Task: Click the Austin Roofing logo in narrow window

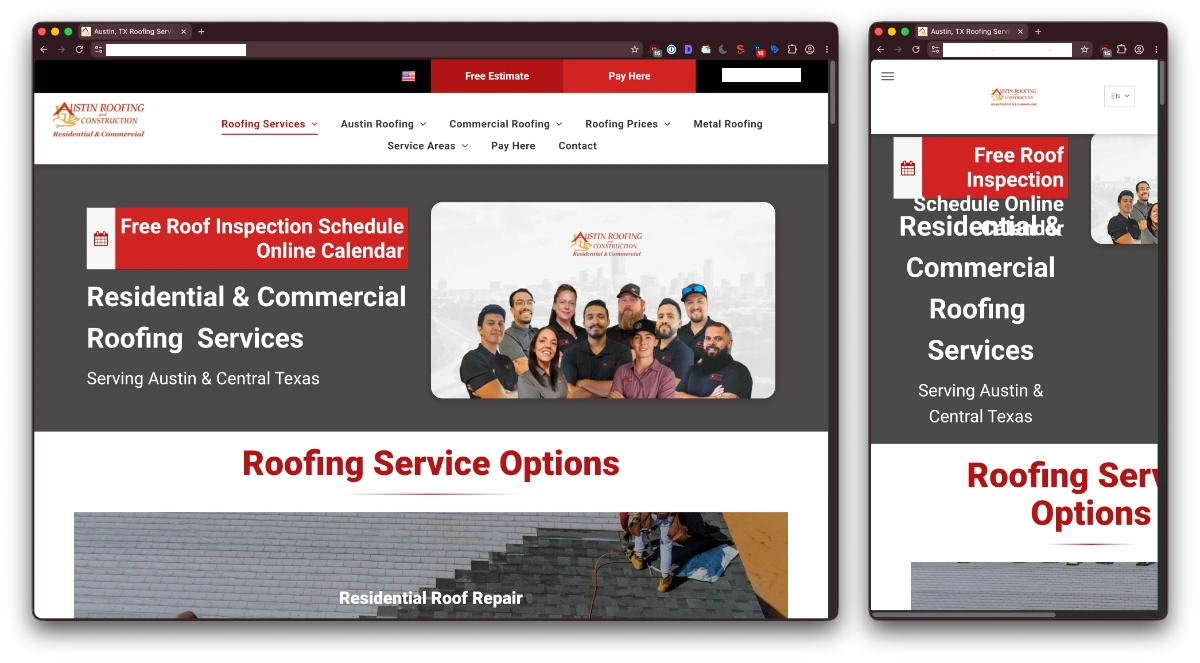Action: pos(1014,96)
